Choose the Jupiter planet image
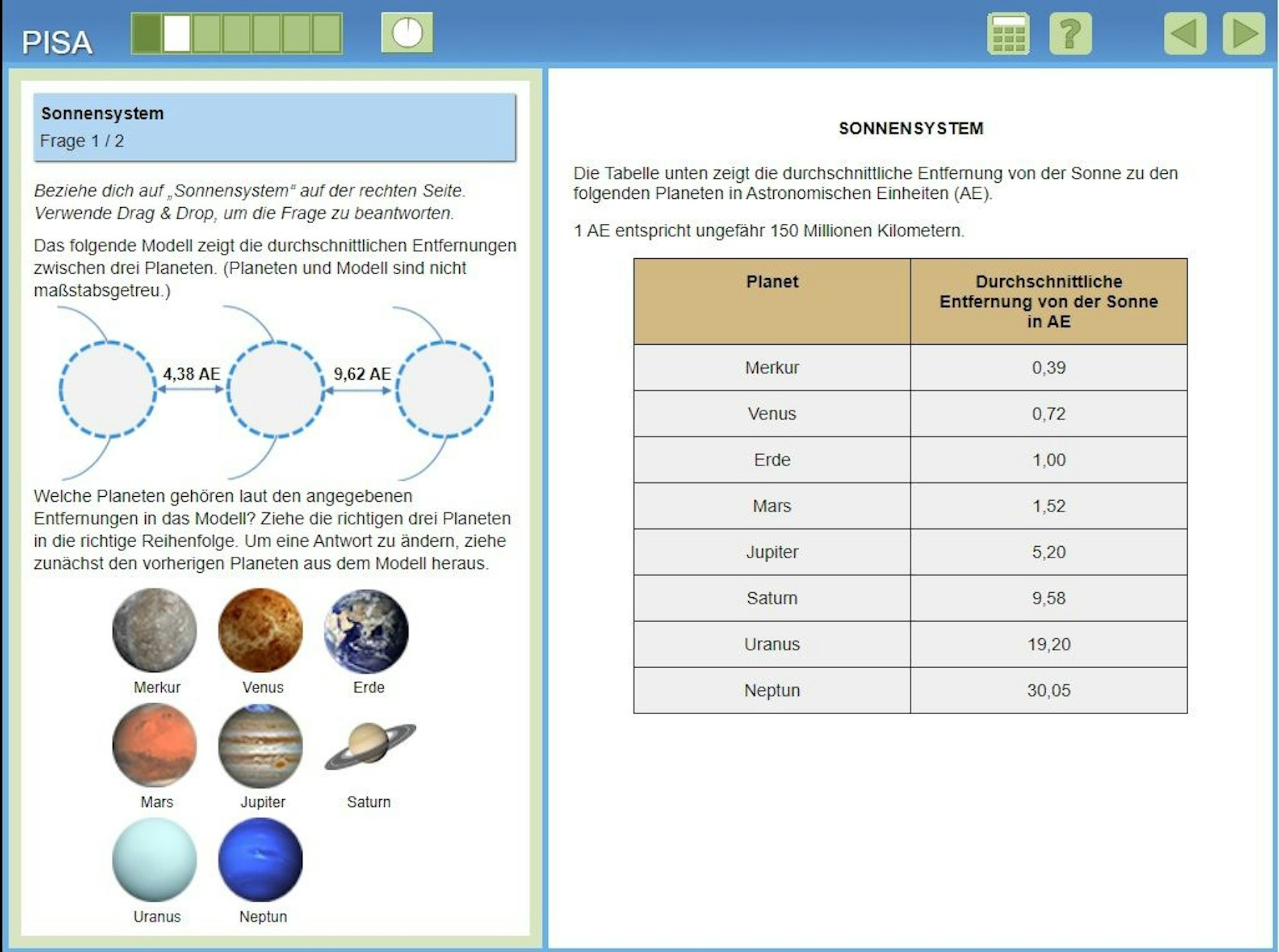Screen dimensions: 1279x952 pos(260,745)
